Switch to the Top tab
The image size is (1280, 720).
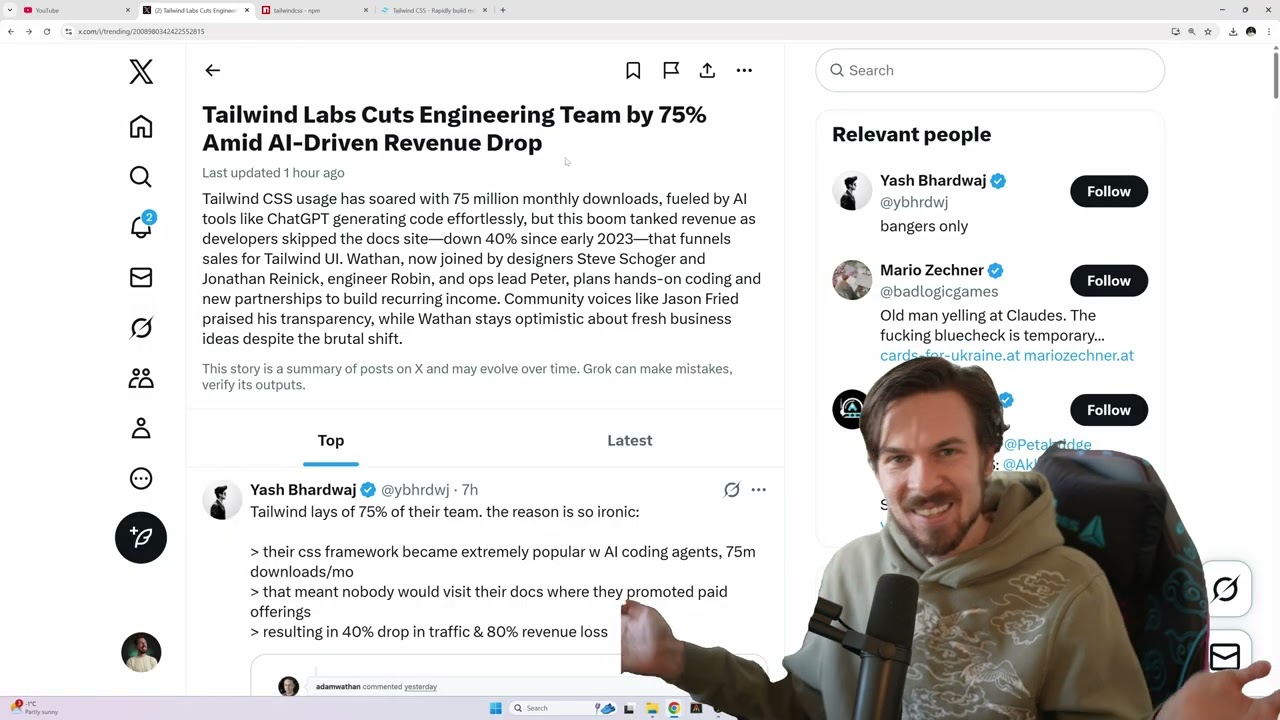point(331,440)
